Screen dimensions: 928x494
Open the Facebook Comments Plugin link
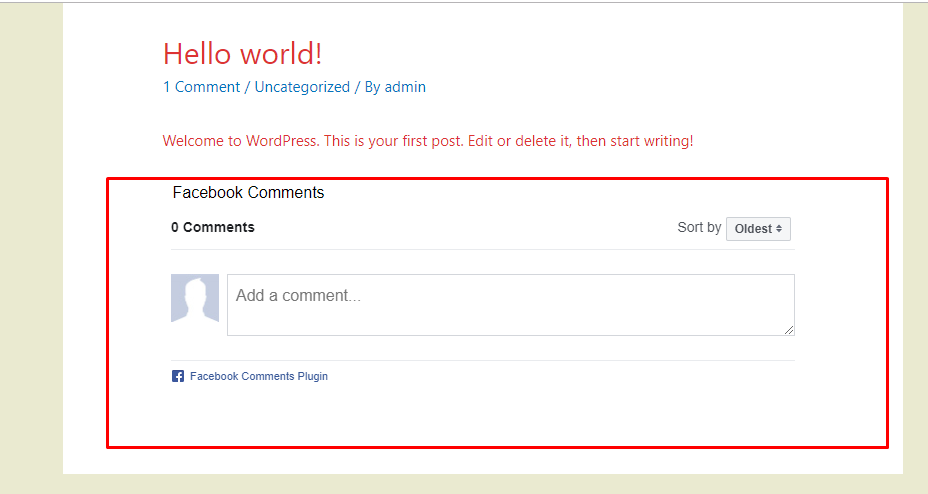coord(259,376)
